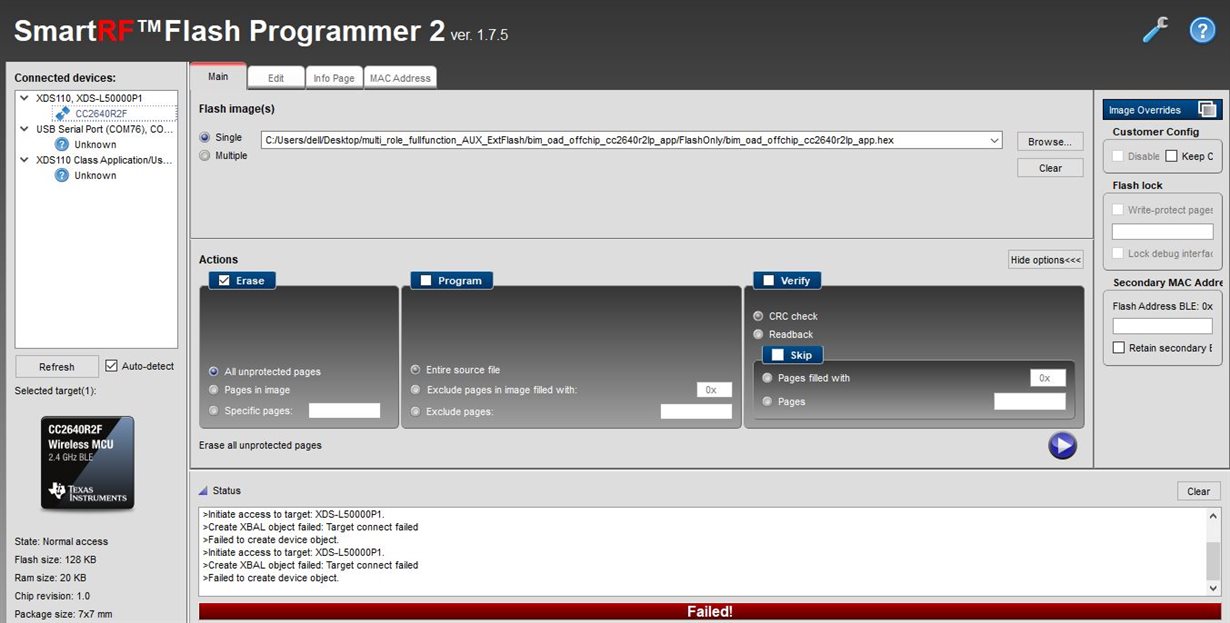
Task: Click the CC2640R2F Wireless MCU chip image
Action: [x=88, y=462]
